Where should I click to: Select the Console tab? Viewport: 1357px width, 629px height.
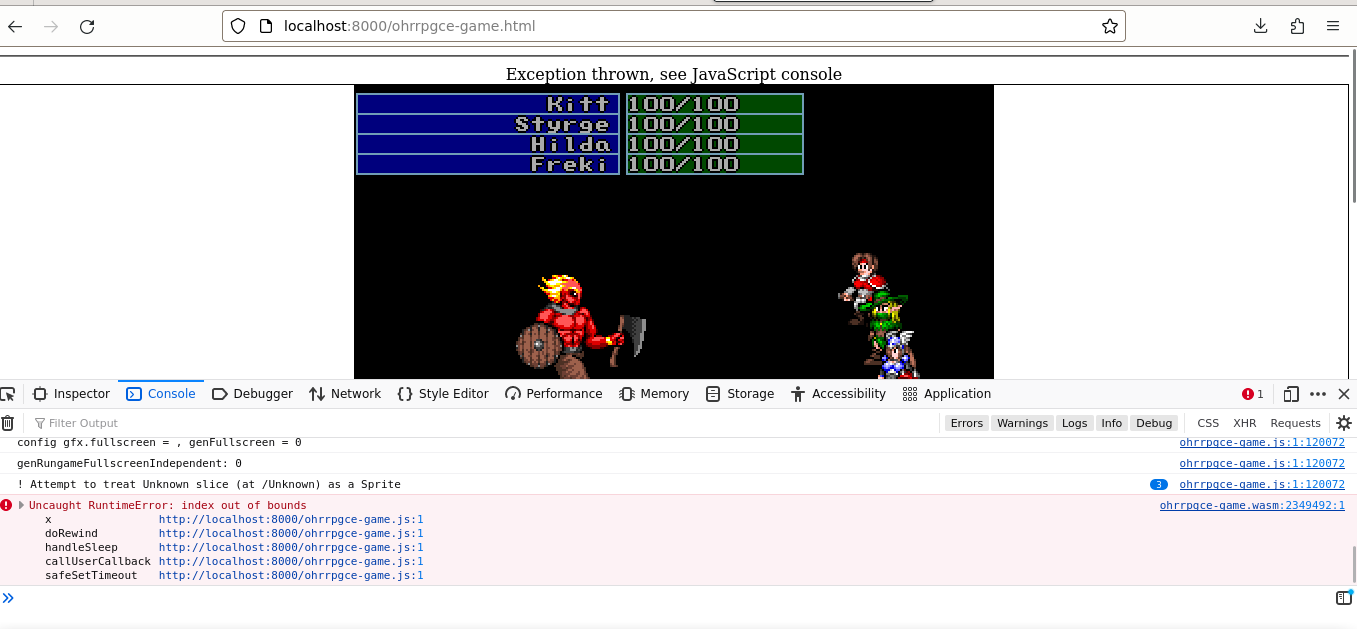tap(161, 394)
